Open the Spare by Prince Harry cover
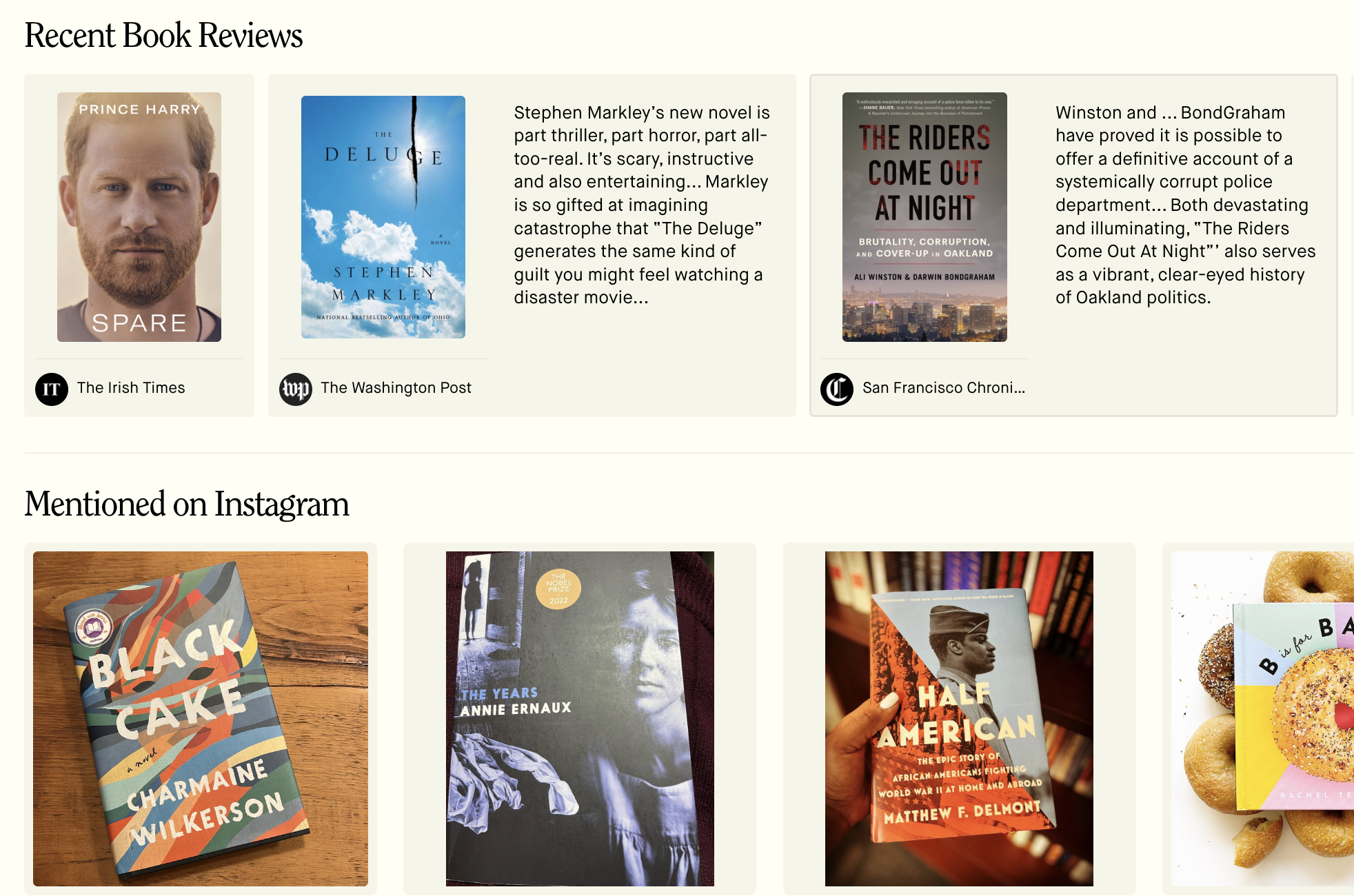Screen dimensions: 1354x896 139,217
